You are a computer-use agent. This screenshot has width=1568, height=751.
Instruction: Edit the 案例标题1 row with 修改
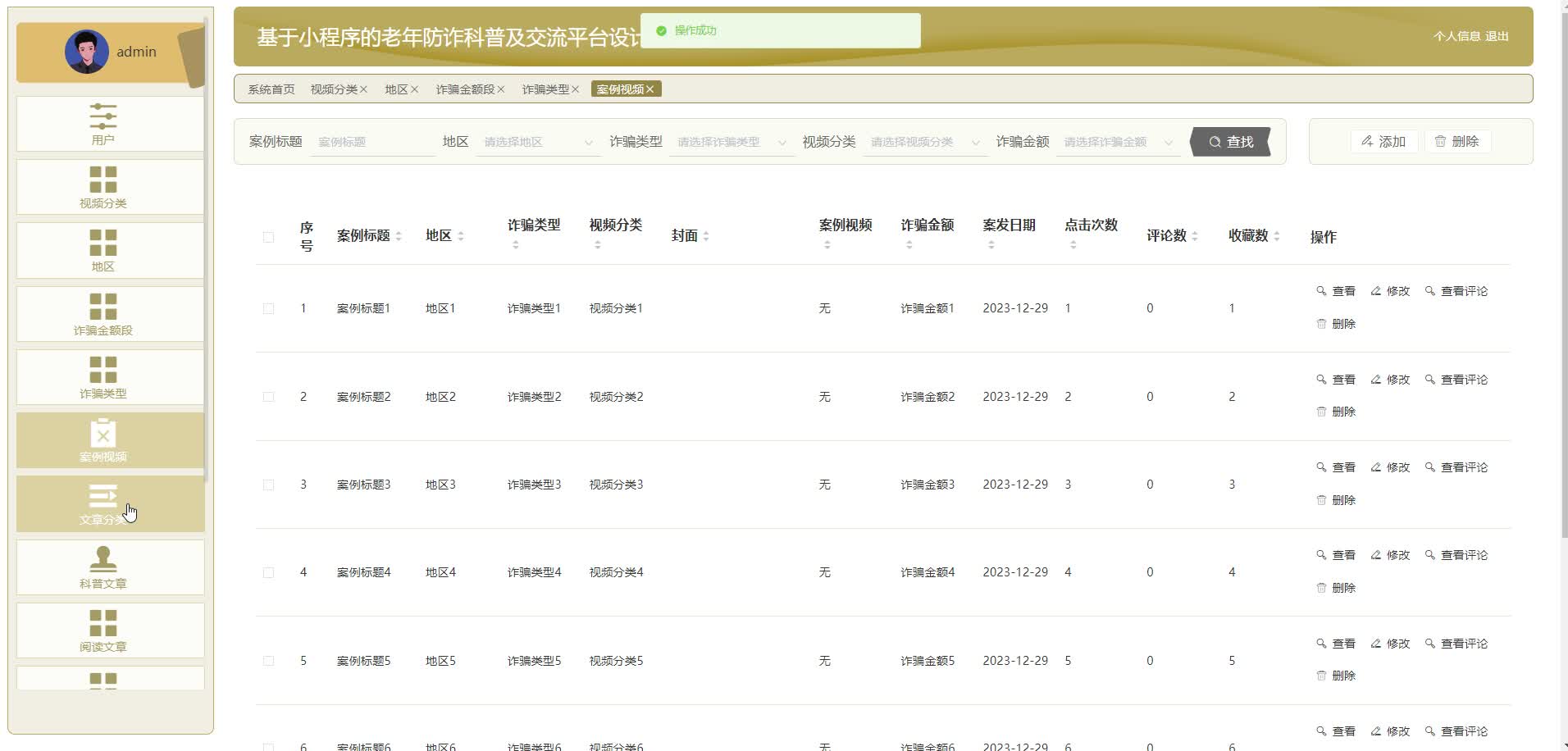(x=1390, y=291)
